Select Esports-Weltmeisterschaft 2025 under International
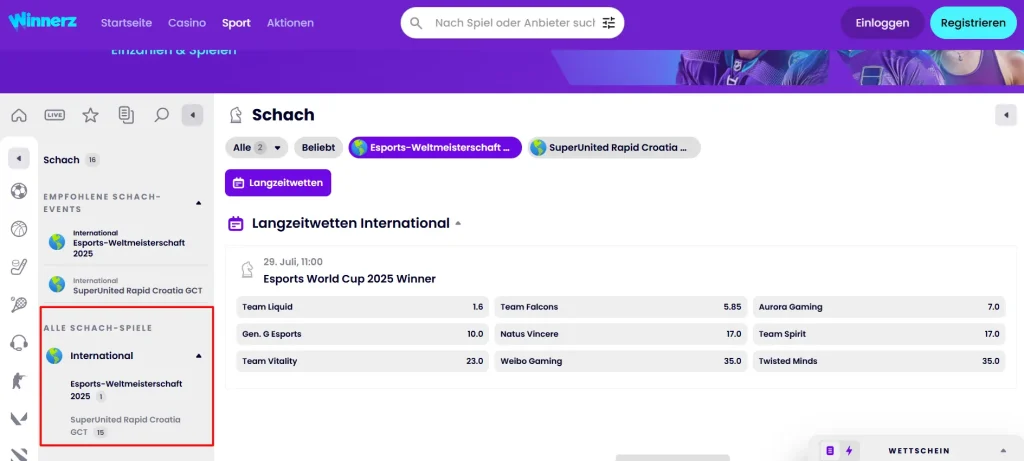 [126, 390]
